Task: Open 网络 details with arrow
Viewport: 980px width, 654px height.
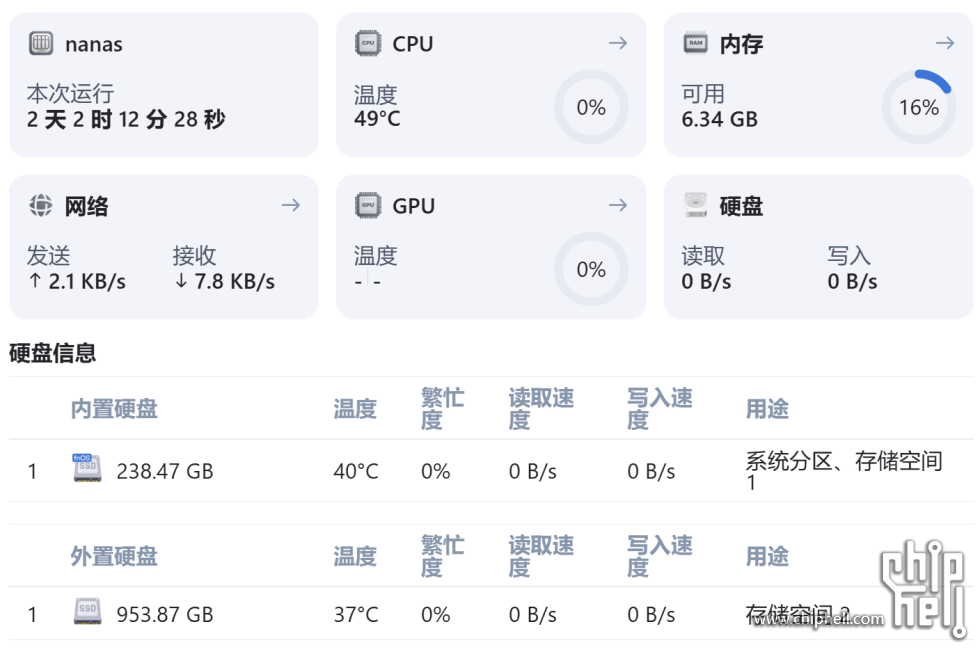Action: click(290, 205)
